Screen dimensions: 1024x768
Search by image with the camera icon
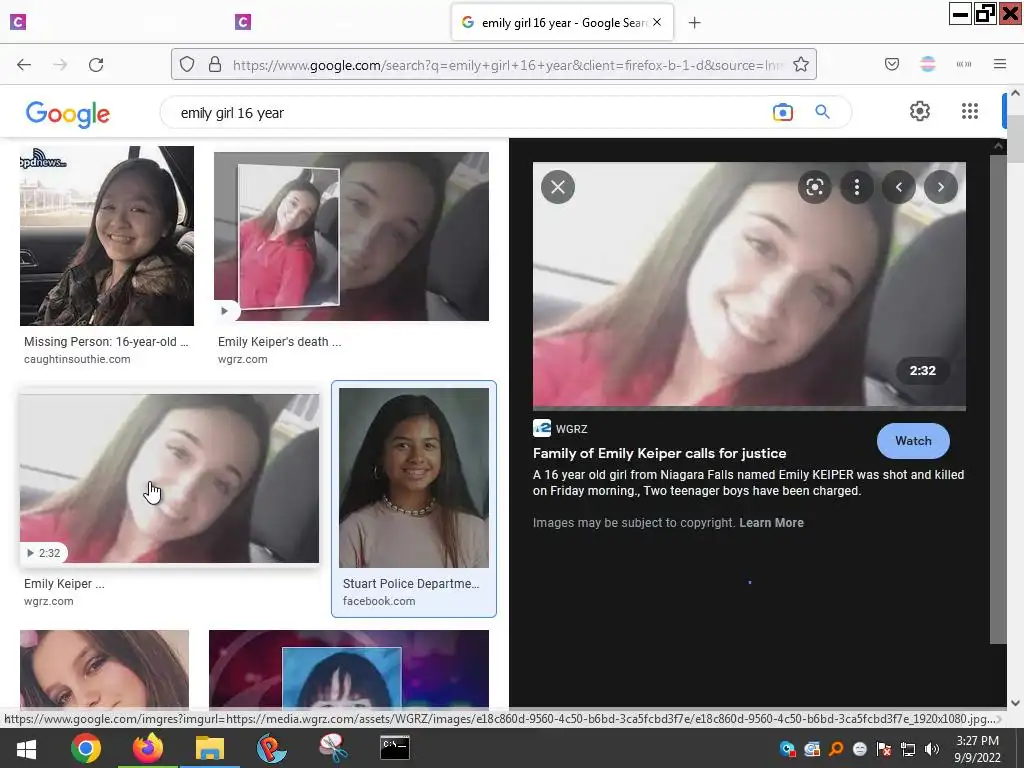(x=782, y=112)
